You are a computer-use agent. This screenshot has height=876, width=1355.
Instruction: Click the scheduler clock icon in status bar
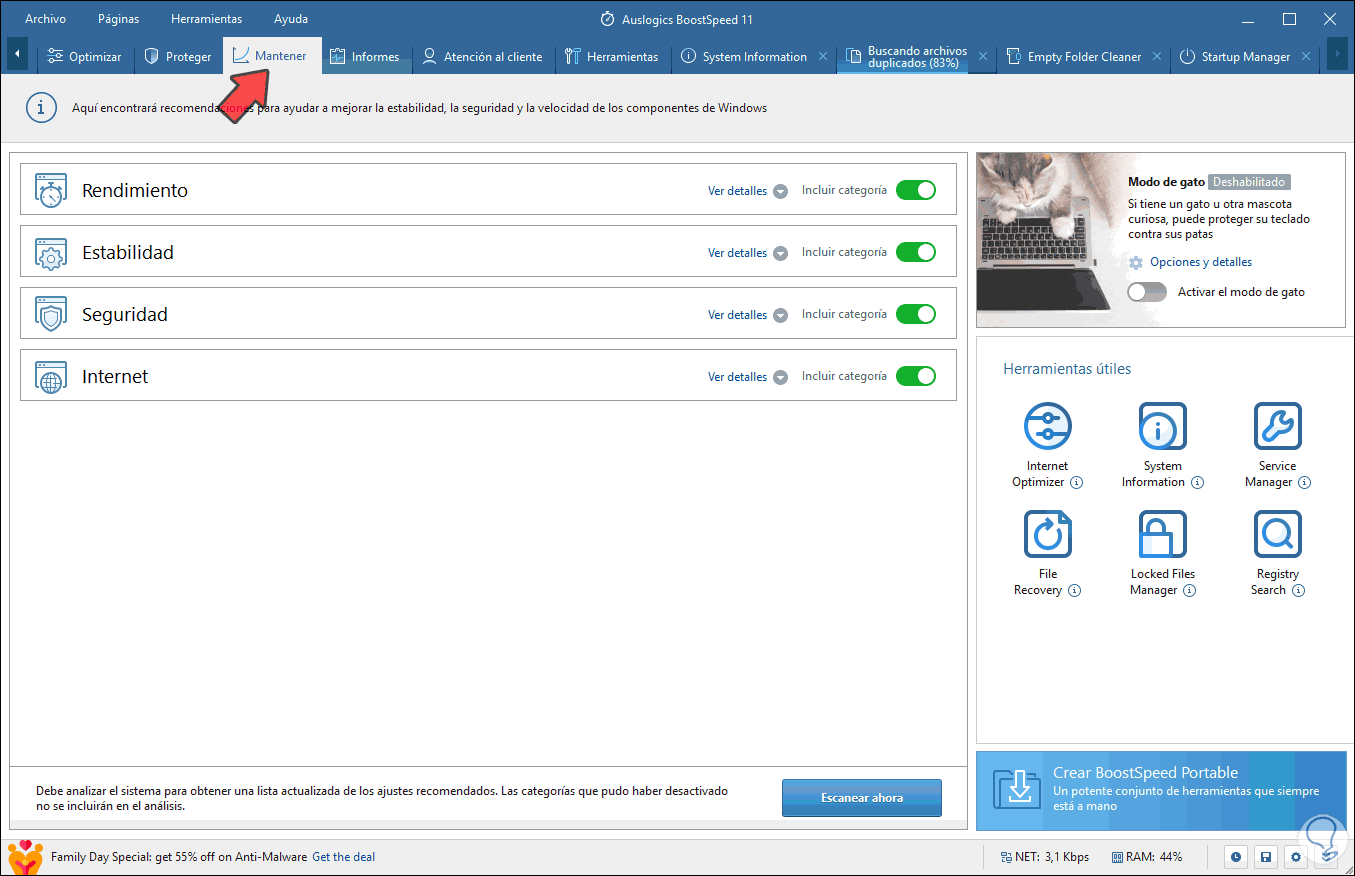[1237, 857]
